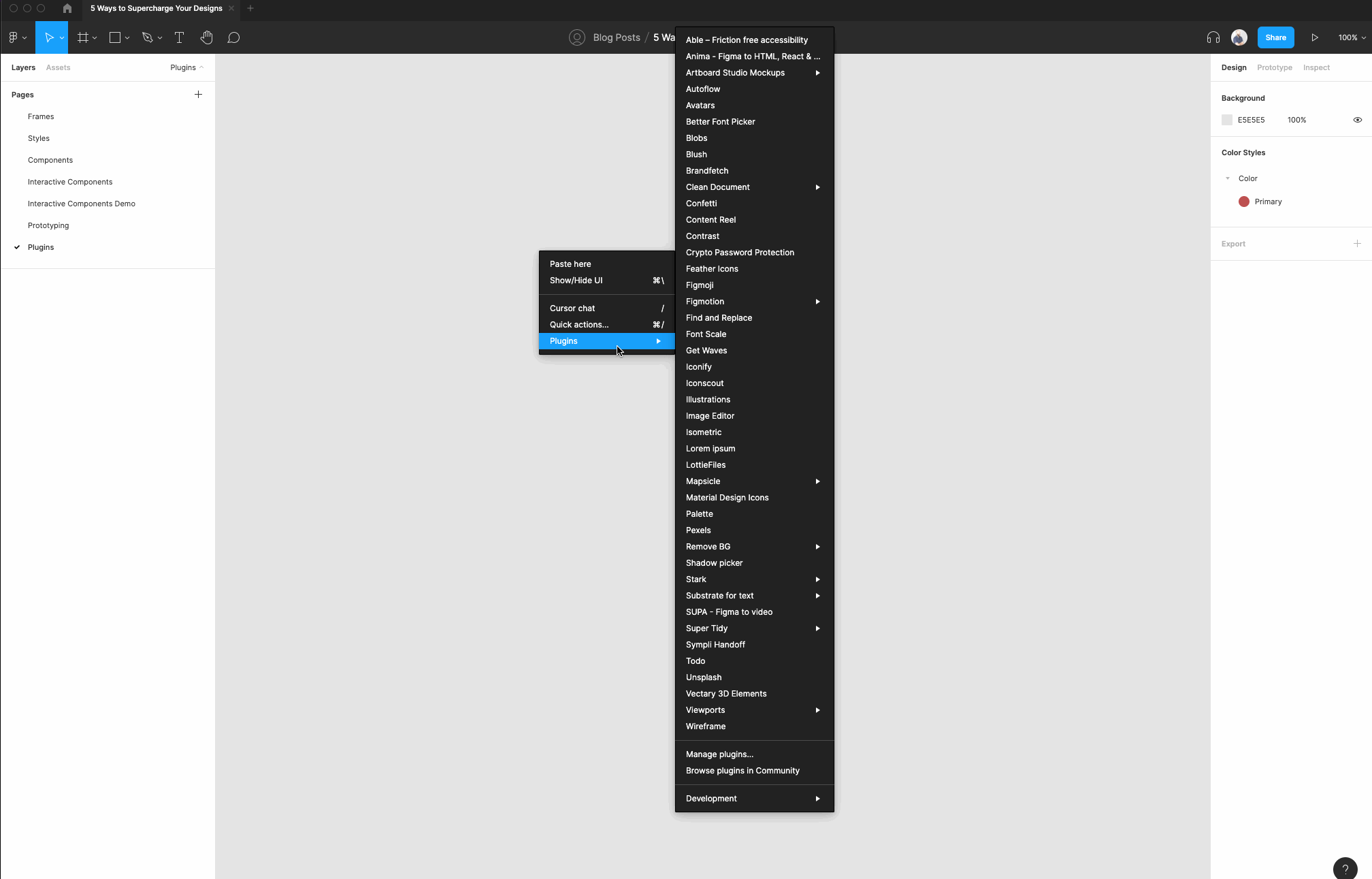Click the Blog Posts breadcrumb link
This screenshot has height=879, width=1372.
pyautogui.click(x=617, y=37)
